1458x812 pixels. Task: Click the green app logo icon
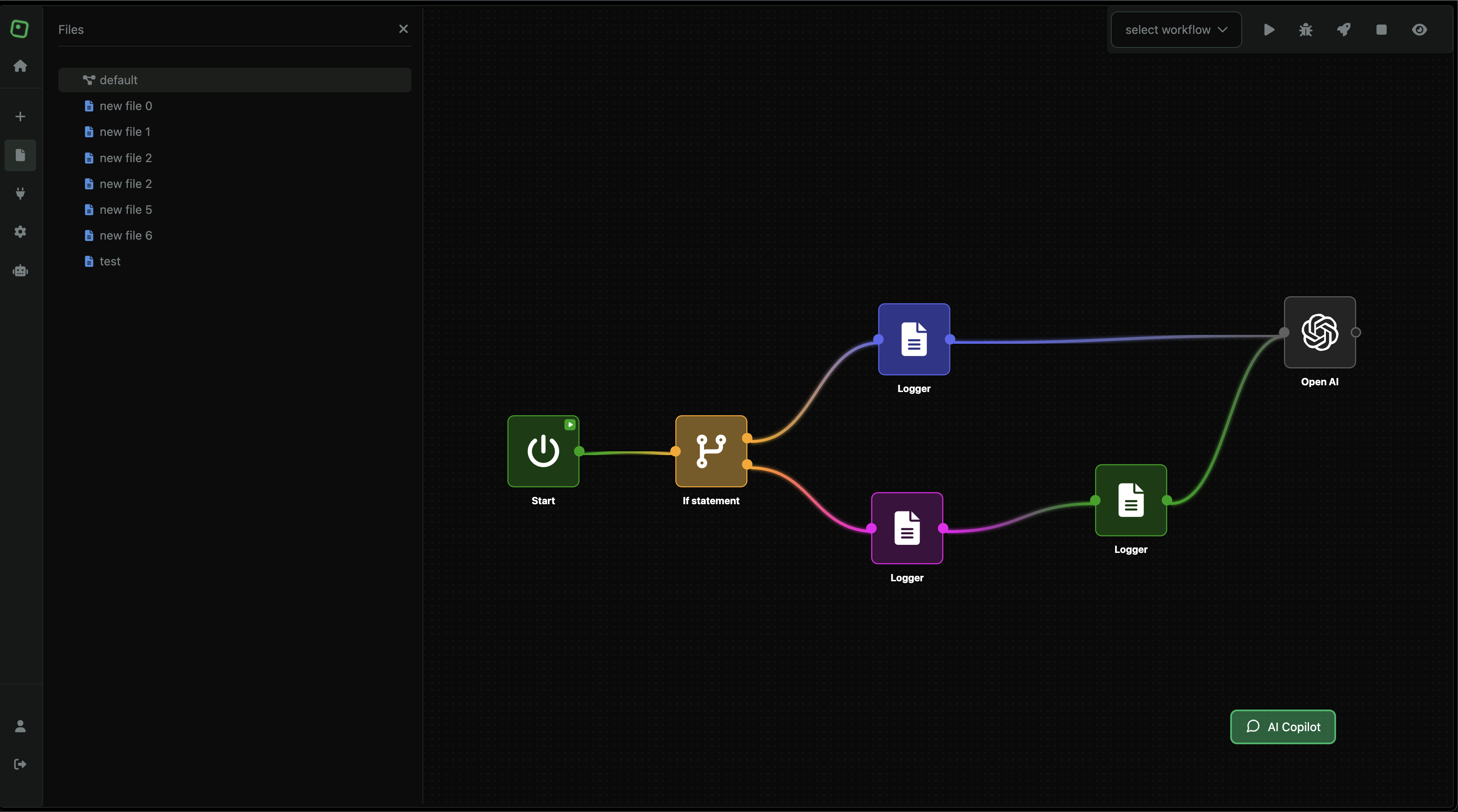click(x=20, y=29)
